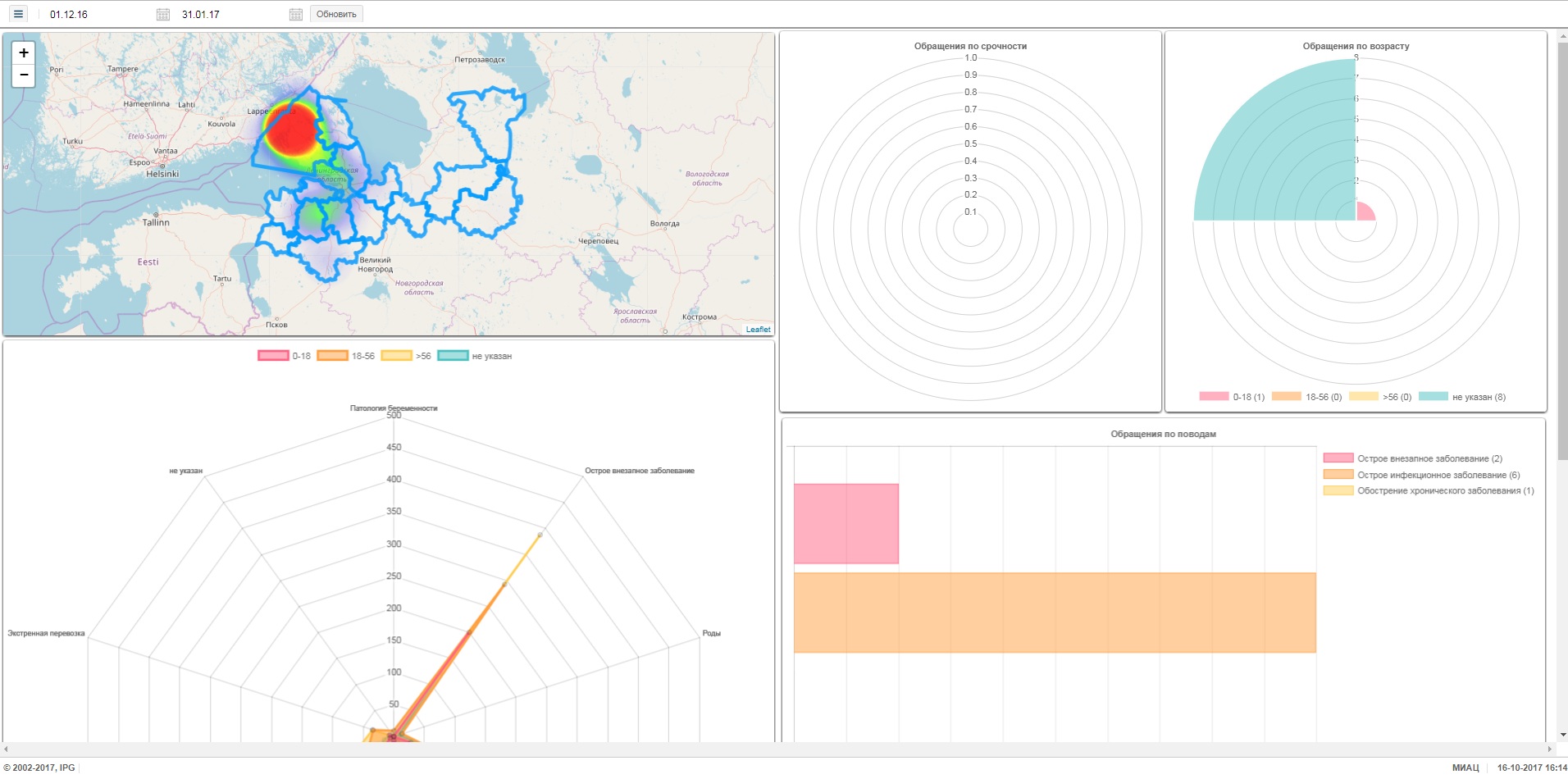The height and width of the screenshot is (779, 1568).
Task: Click the МИАЦ status bar entry
Action: click(x=1465, y=768)
